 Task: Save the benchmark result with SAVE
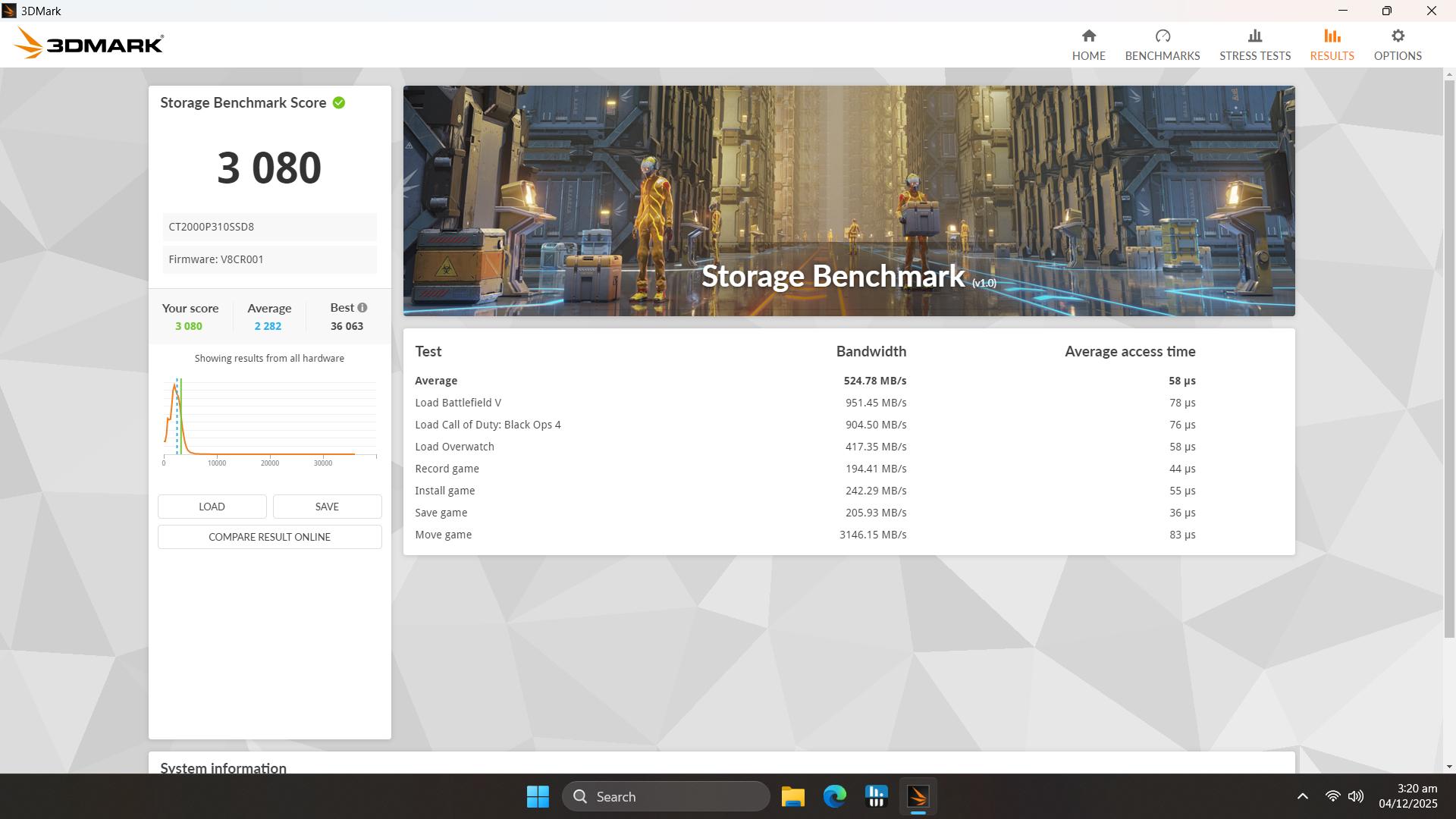coord(327,506)
